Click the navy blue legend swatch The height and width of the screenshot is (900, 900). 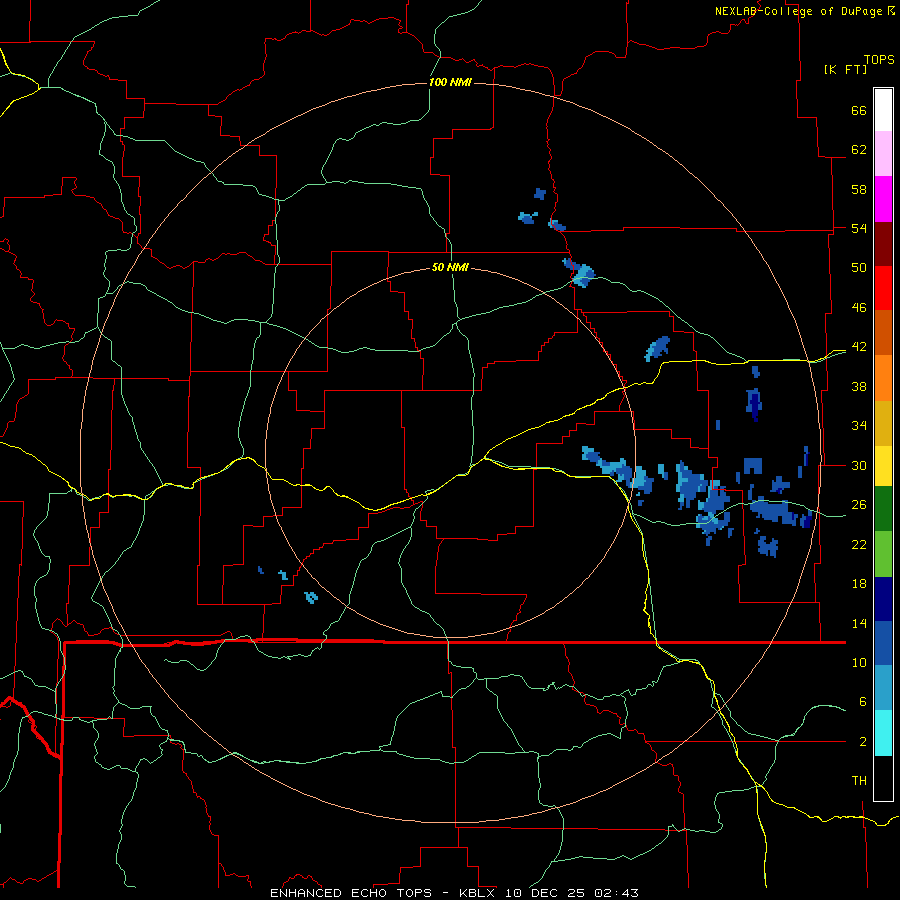point(883,599)
